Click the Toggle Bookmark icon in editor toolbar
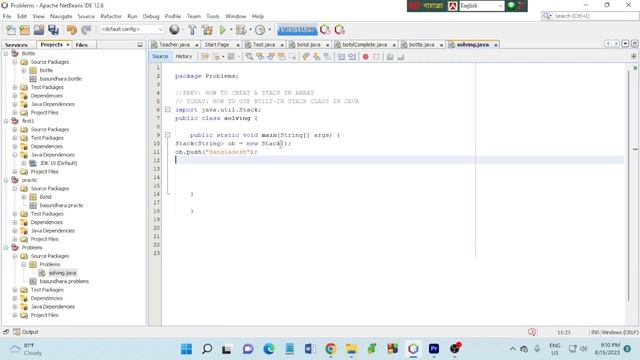The height and width of the screenshot is (360, 640). coord(327,57)
